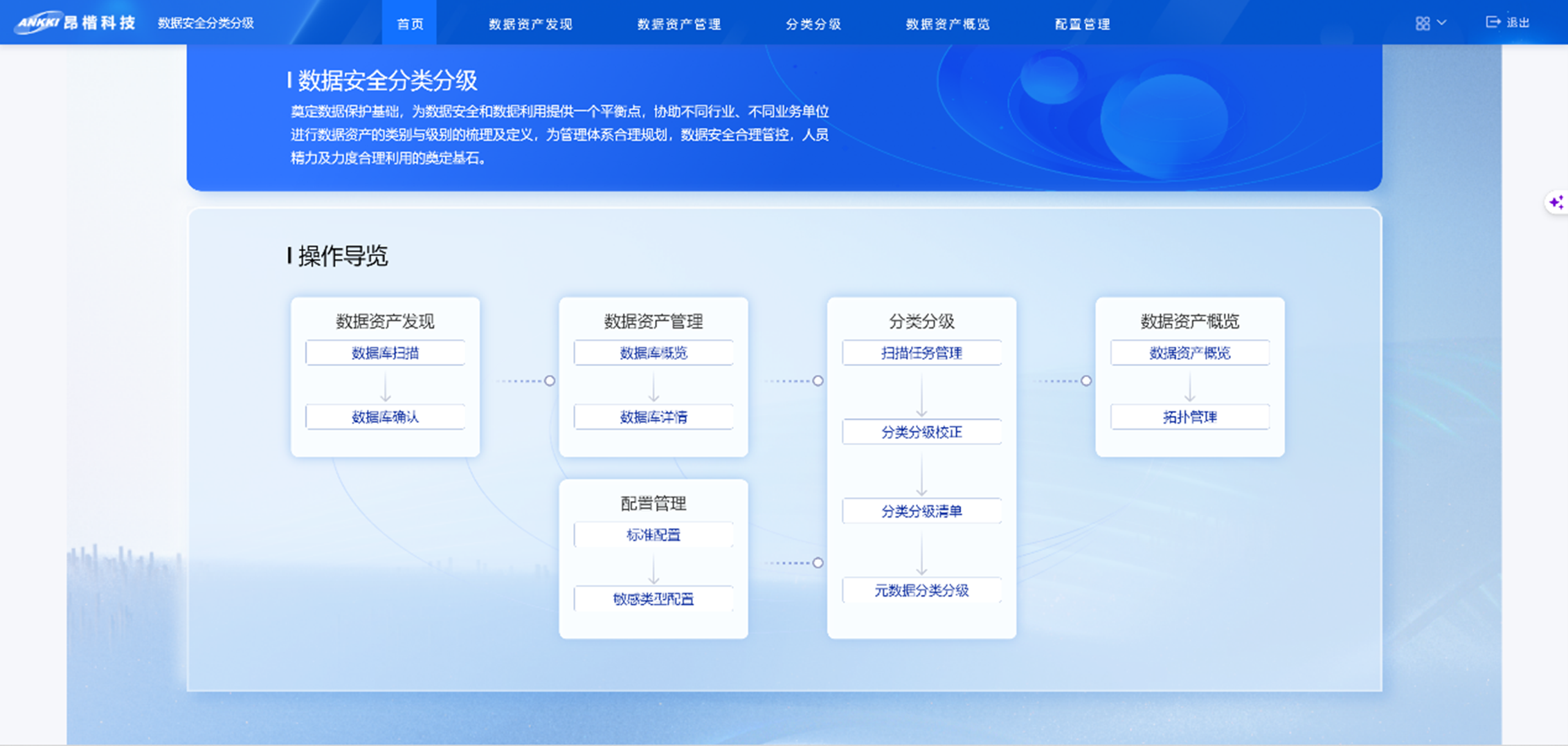
Task: Open 分类分级清单
Action: coord(921,511)
